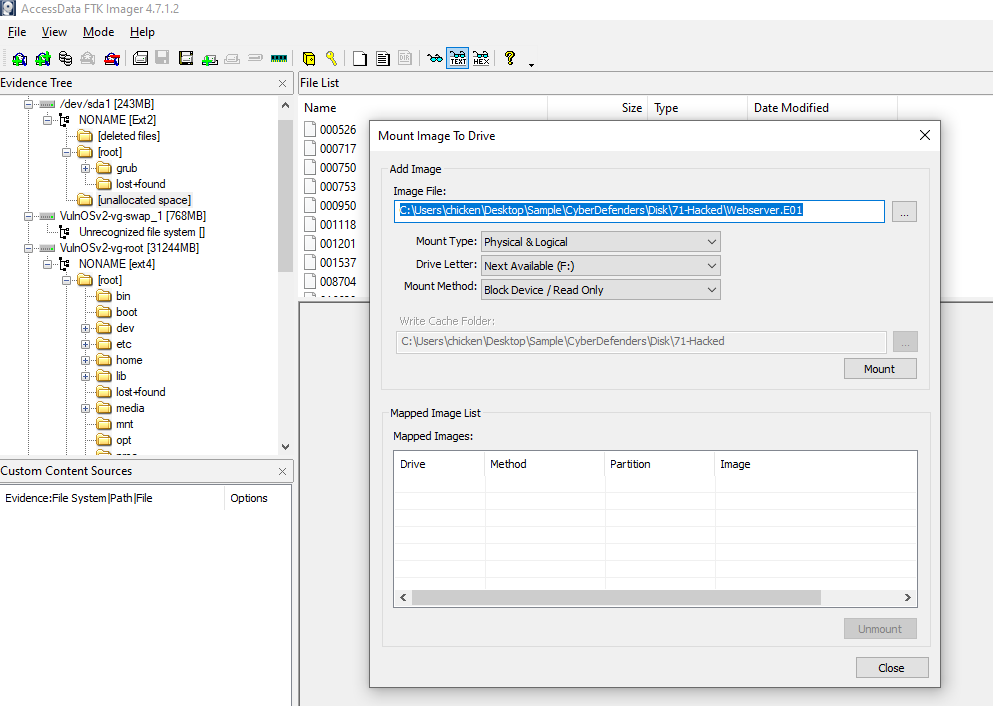
Task: Click the Obtain Protected Files icon
Action: pyautogui.click(x=308, y=59)
